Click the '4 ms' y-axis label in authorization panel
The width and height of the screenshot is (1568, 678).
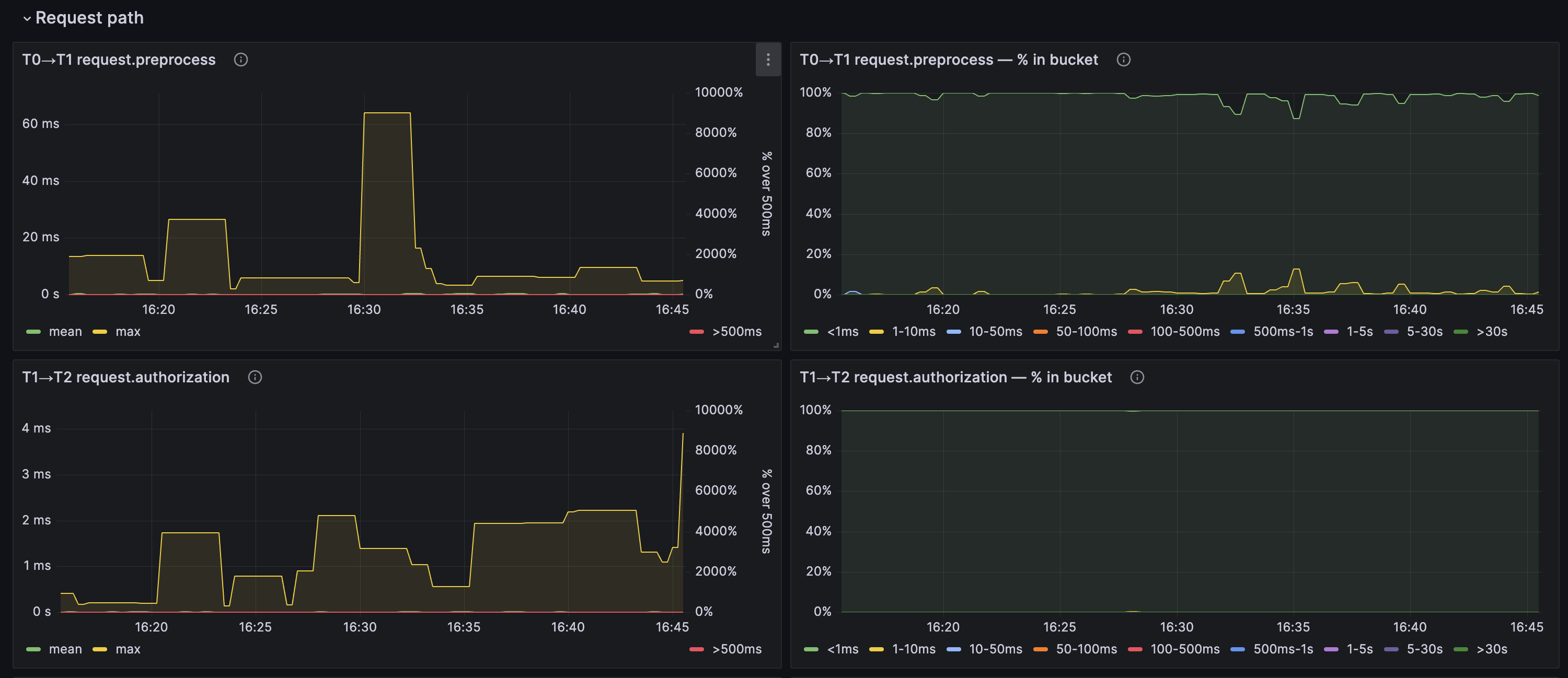pyautogui.click(x=37, y=428)
